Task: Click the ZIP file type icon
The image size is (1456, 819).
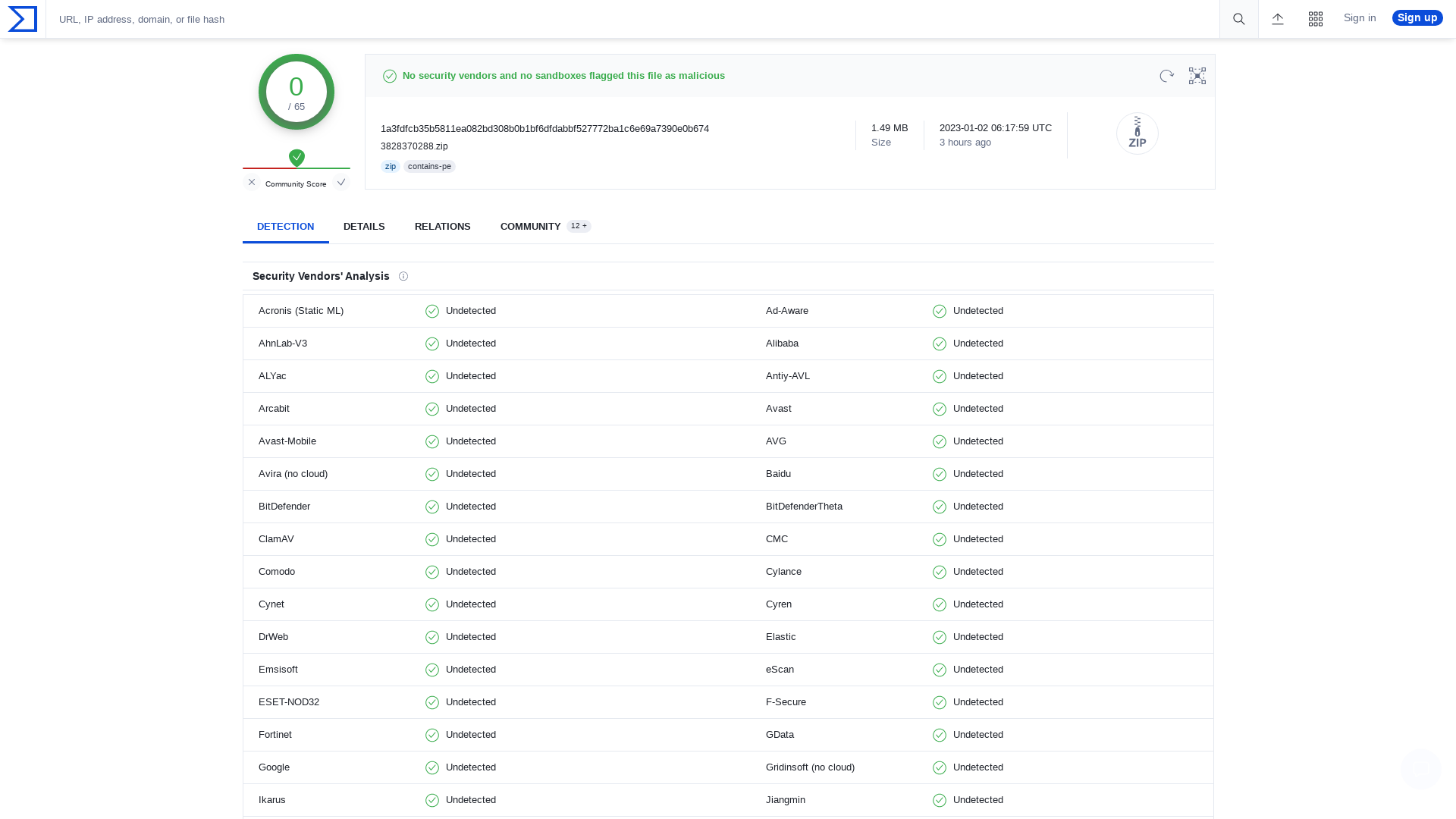Action: point(1137,133)
